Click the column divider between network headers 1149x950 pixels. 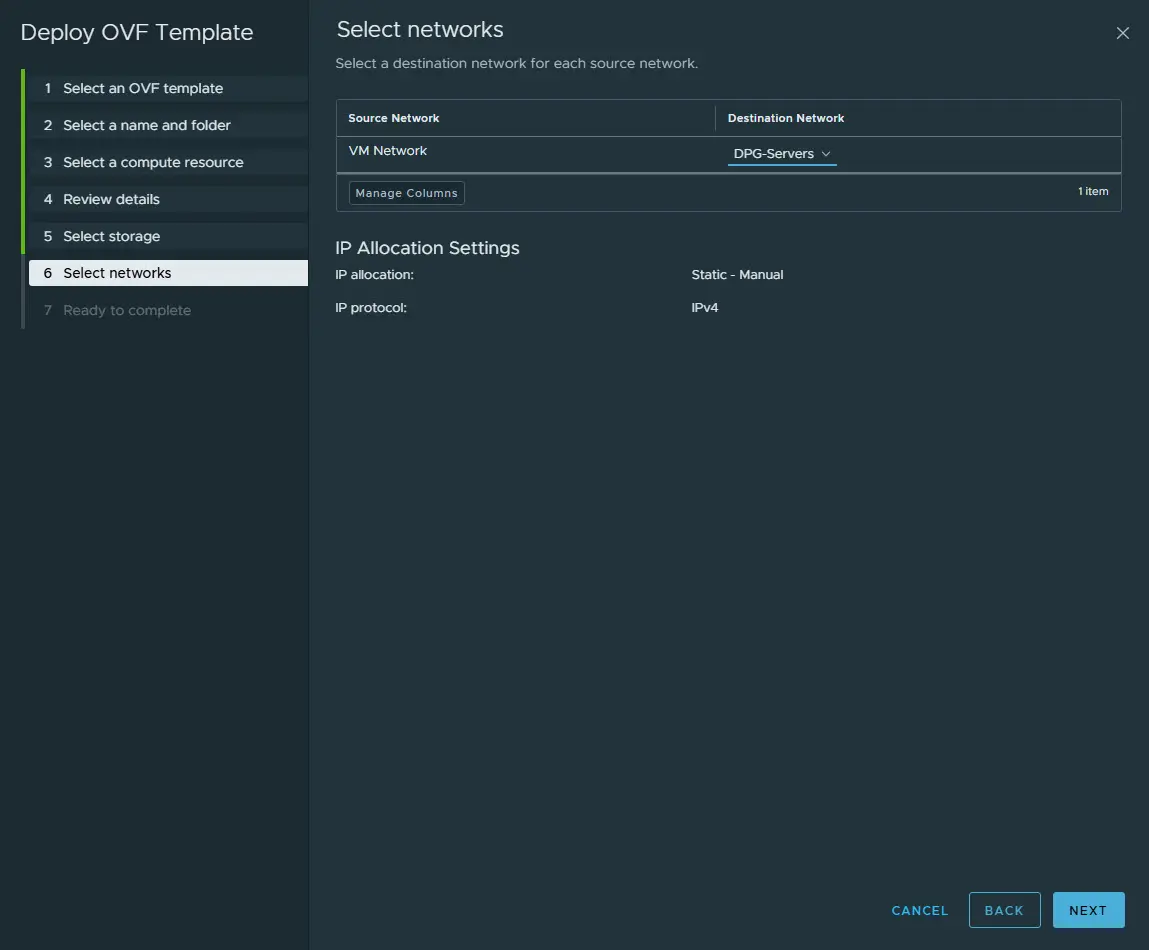click(716, 118)
